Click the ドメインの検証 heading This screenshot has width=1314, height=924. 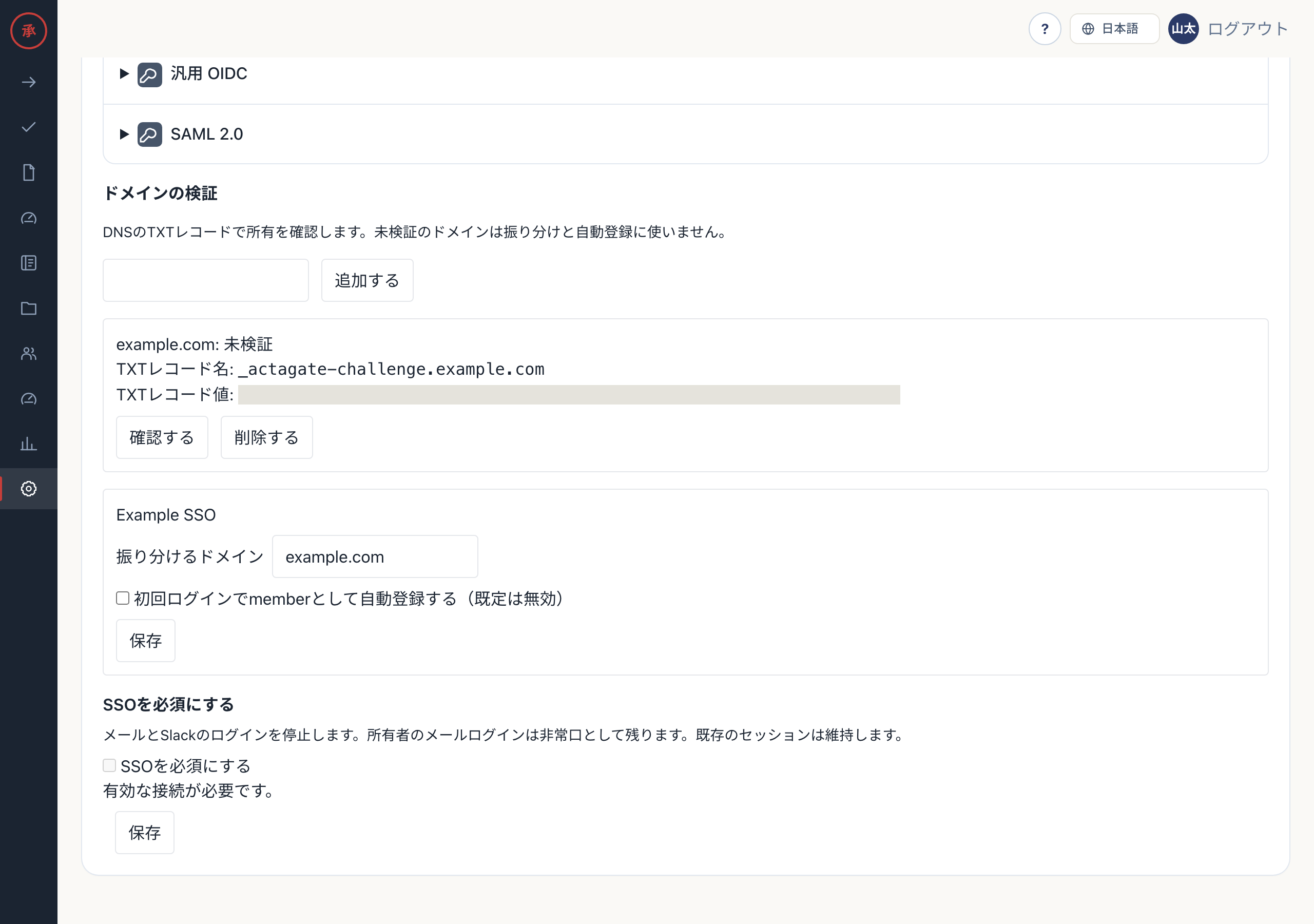click(160, 194)
